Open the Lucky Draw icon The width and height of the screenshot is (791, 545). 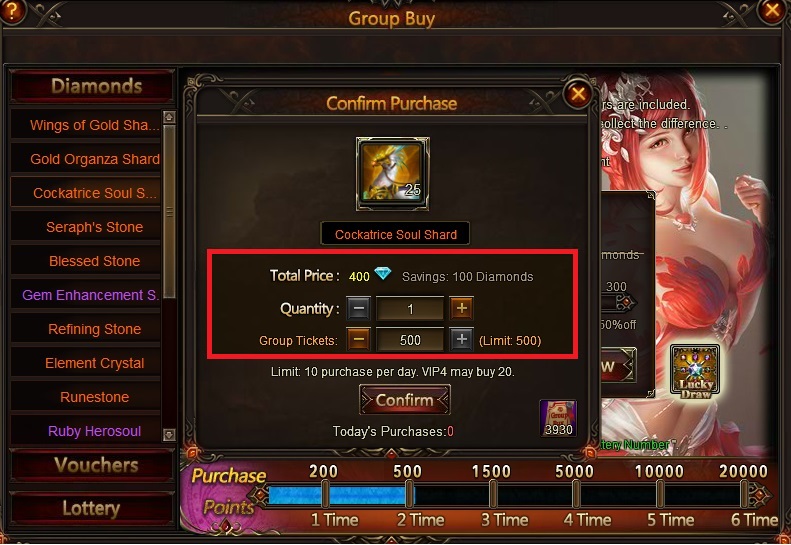[695, 371]
